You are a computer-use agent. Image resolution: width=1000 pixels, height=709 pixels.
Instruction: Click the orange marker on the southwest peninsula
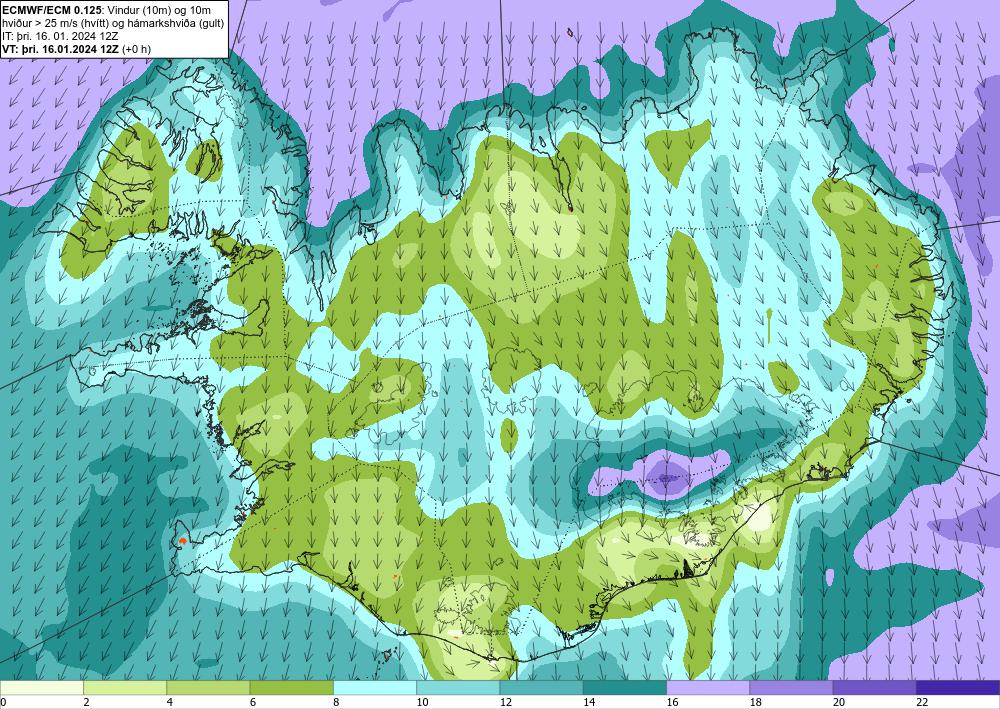coord(182,541)
